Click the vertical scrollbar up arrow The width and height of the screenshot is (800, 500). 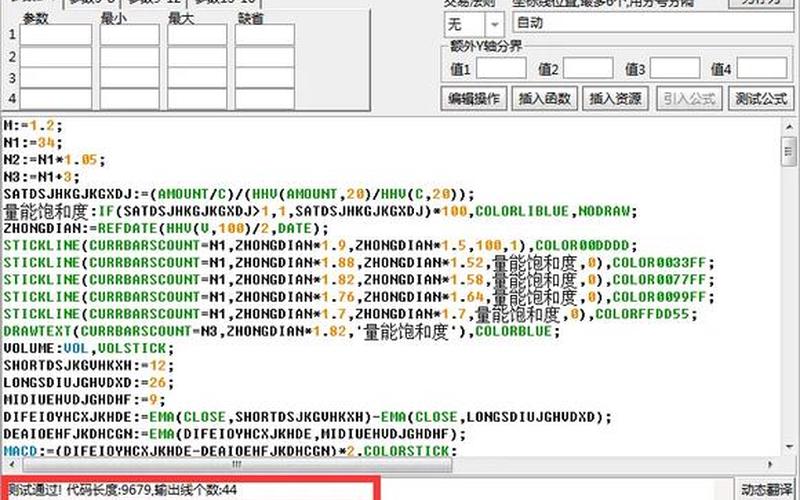click(787, 128)
